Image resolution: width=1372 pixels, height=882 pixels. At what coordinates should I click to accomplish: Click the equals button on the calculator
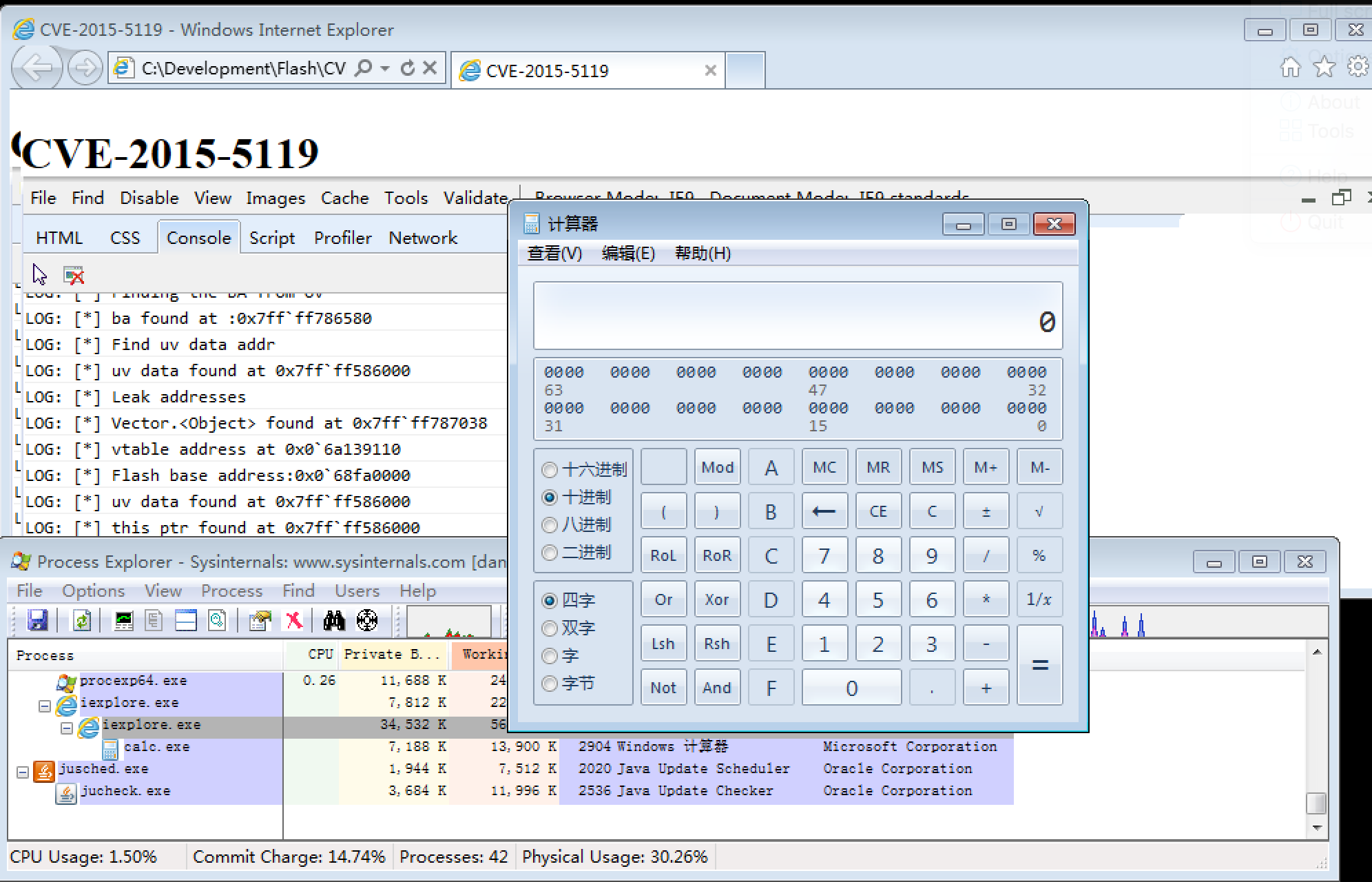pyautogui.click(x=1039, y=665)
